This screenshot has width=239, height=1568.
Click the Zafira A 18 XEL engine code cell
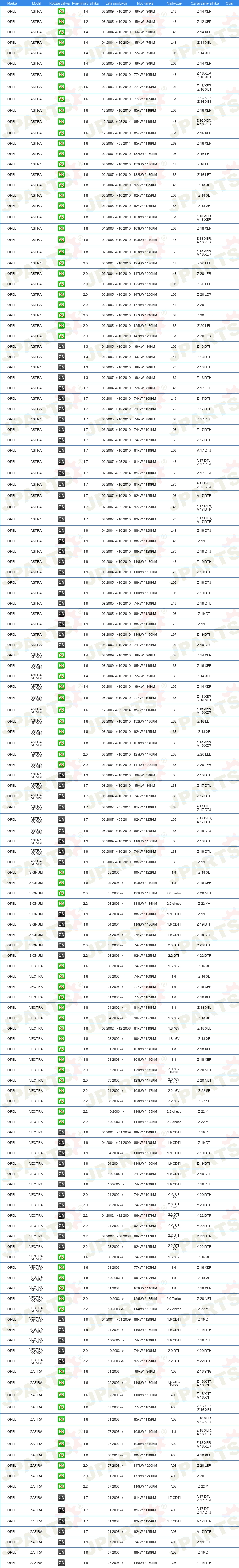(204, 1455)
